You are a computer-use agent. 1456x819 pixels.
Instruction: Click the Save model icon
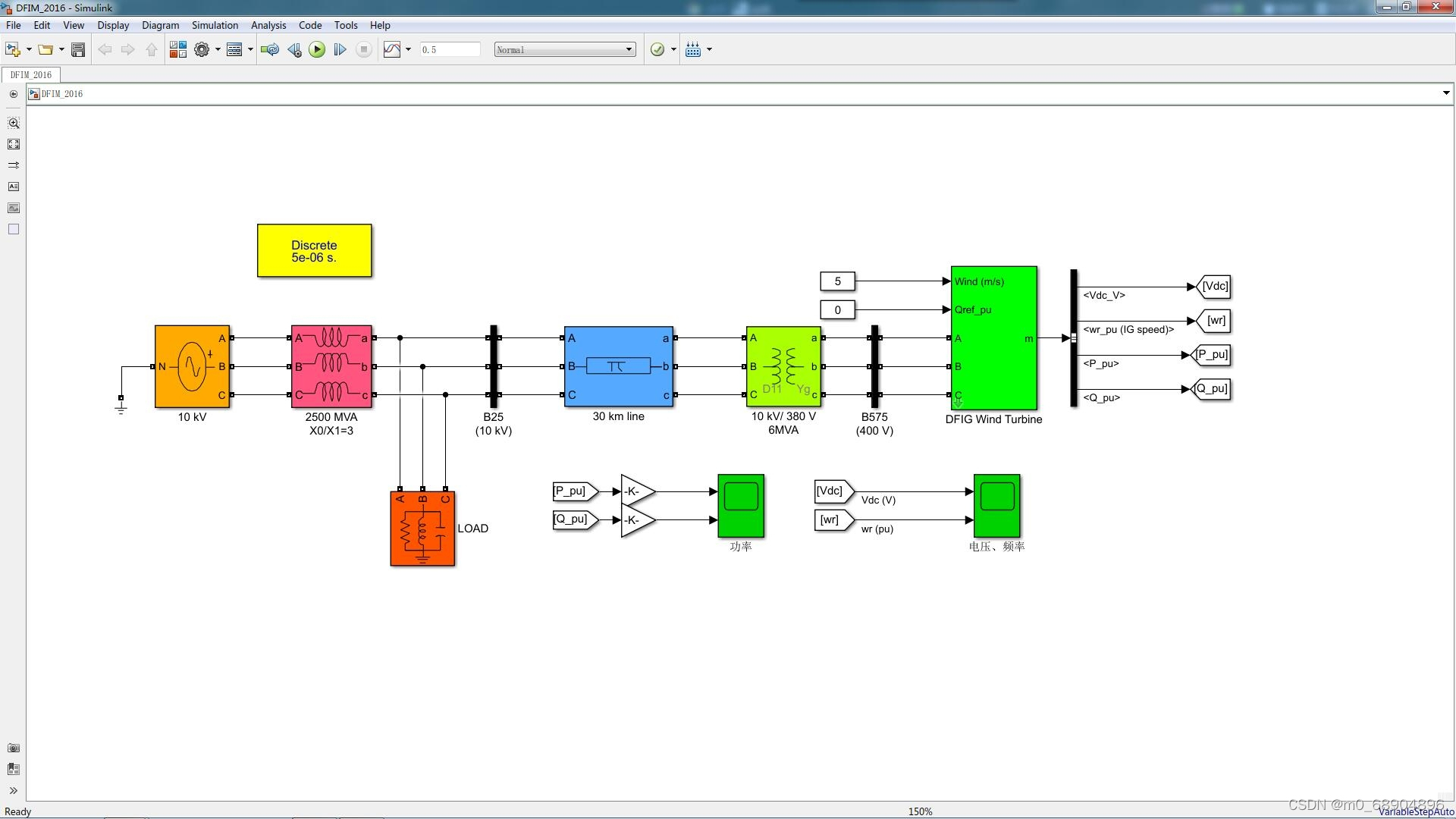click(x=77, y=50)
